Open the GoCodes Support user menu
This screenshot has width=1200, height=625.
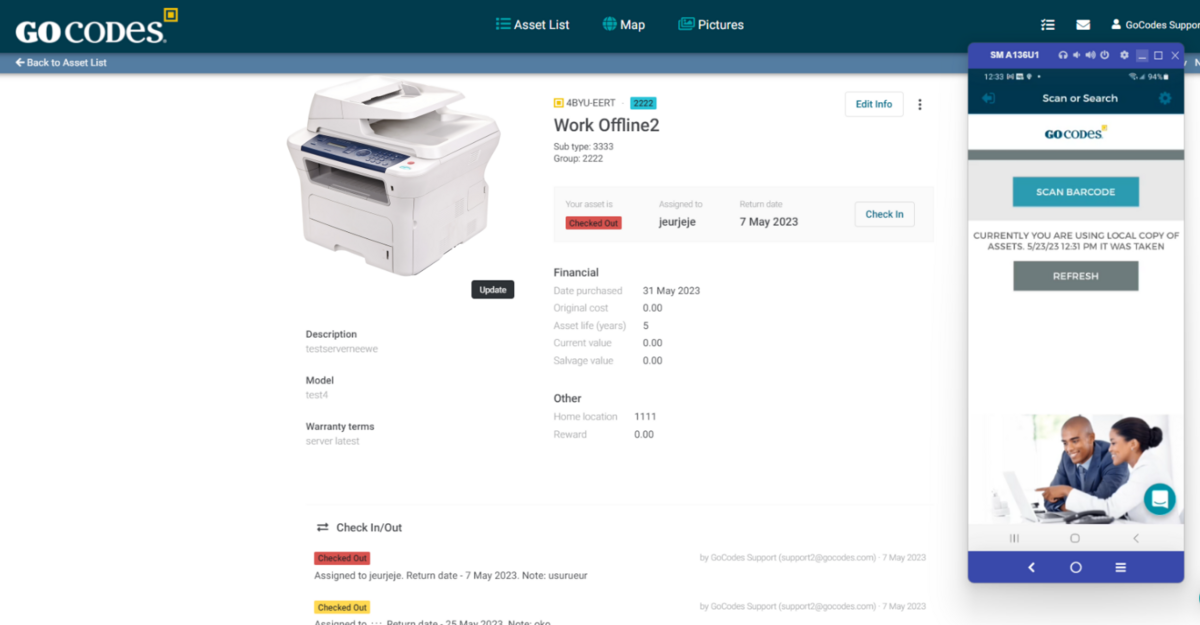(1155, 25)
